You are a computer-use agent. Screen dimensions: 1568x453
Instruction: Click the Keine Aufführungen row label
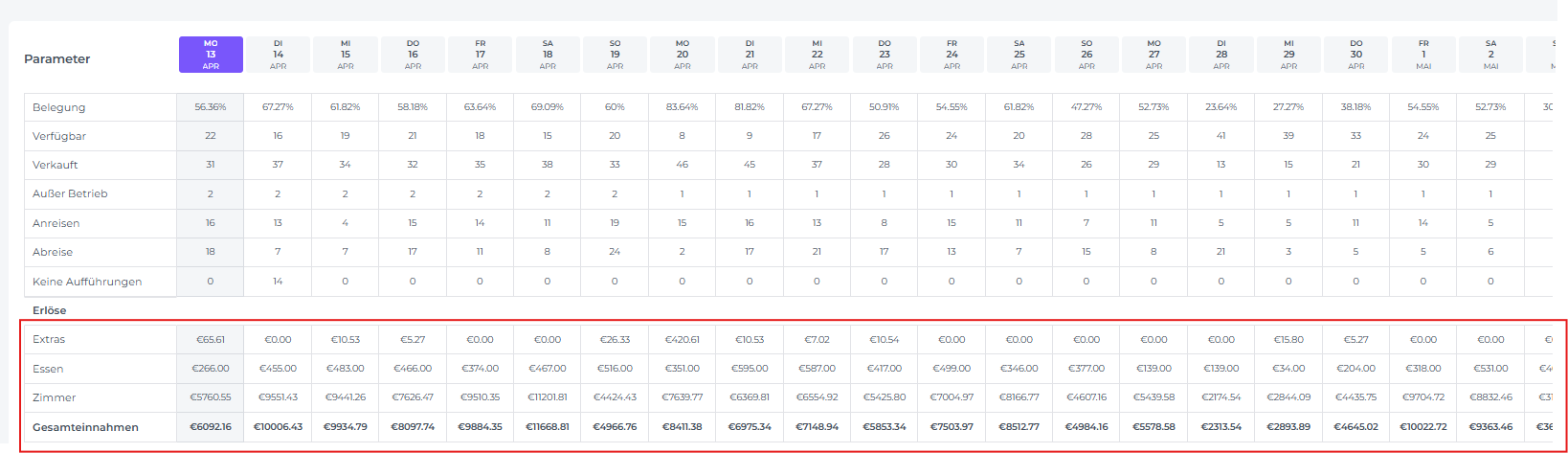coord(87,282)
